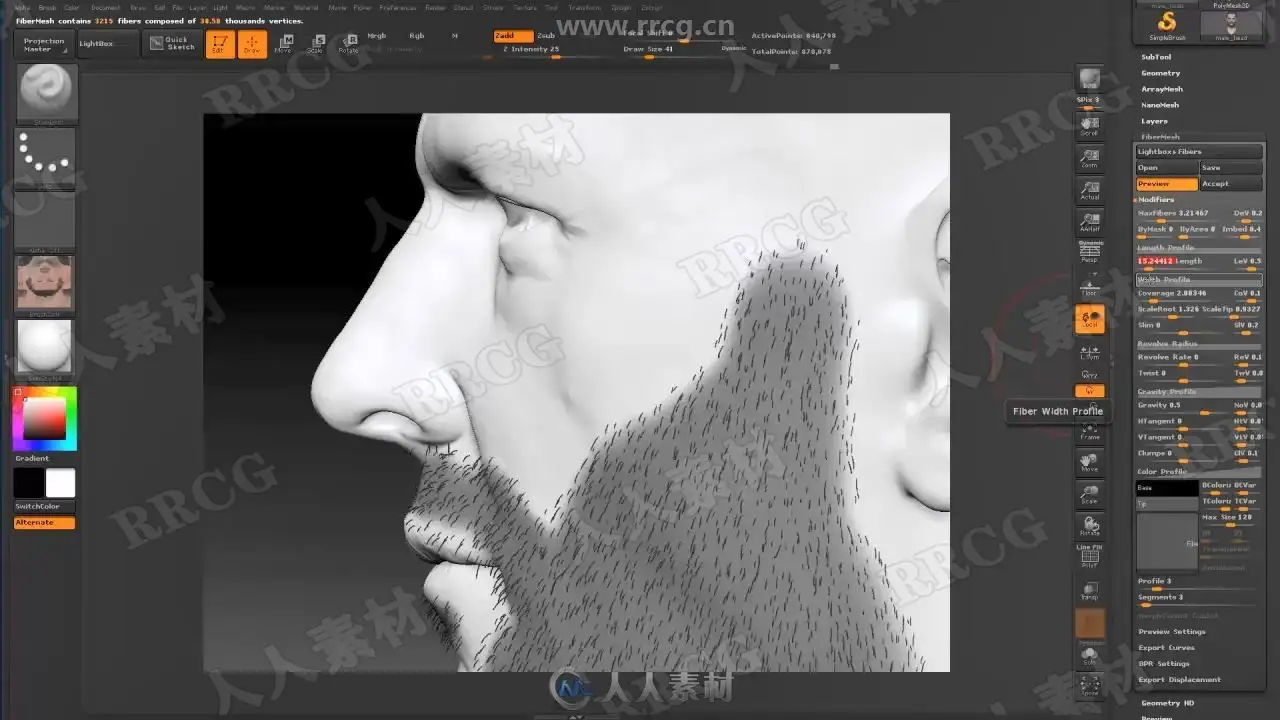Image resolution: width=1280 pixels, height=720 pixels.
Task: Select the black secondary color swatch
Action: [29, 483]
